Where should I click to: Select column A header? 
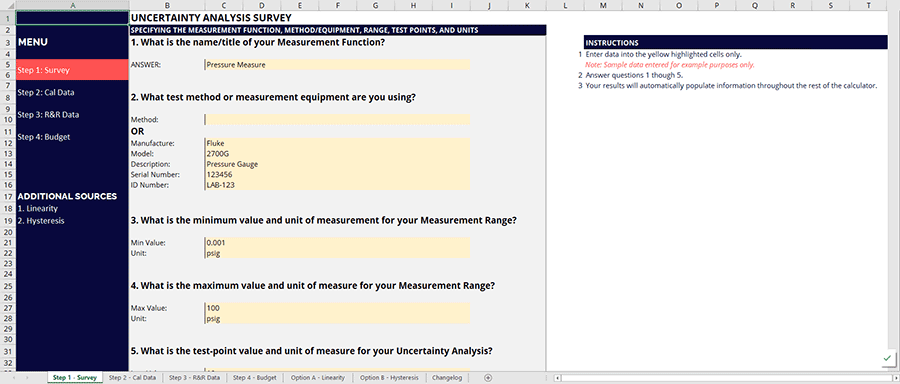click(72, 5)
